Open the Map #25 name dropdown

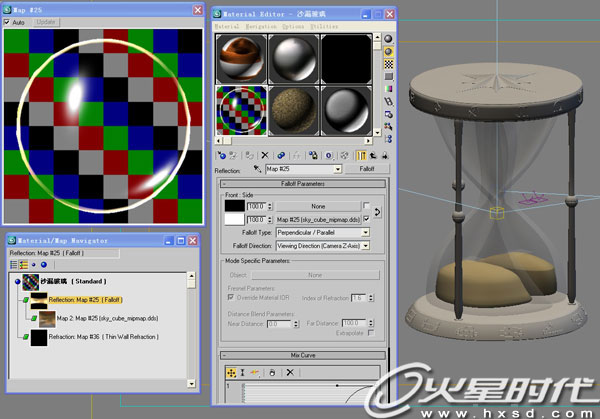[x=336, y=170]
